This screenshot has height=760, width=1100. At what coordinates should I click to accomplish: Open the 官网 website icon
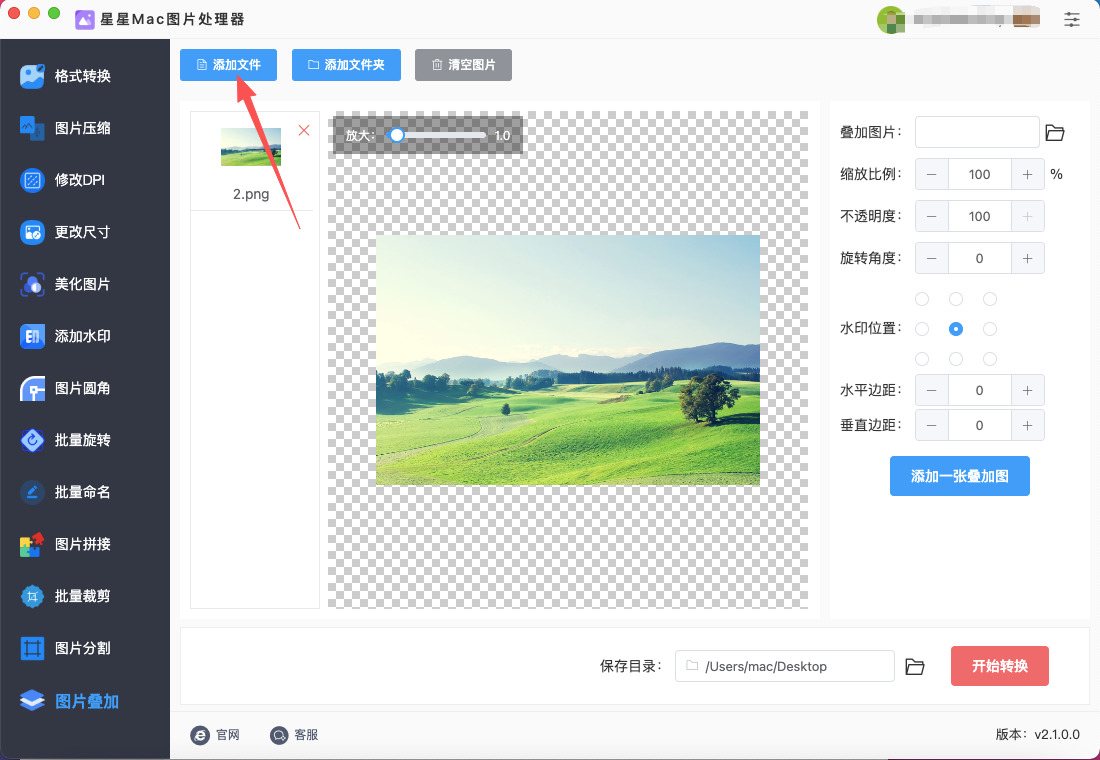(x=200, y=735)
